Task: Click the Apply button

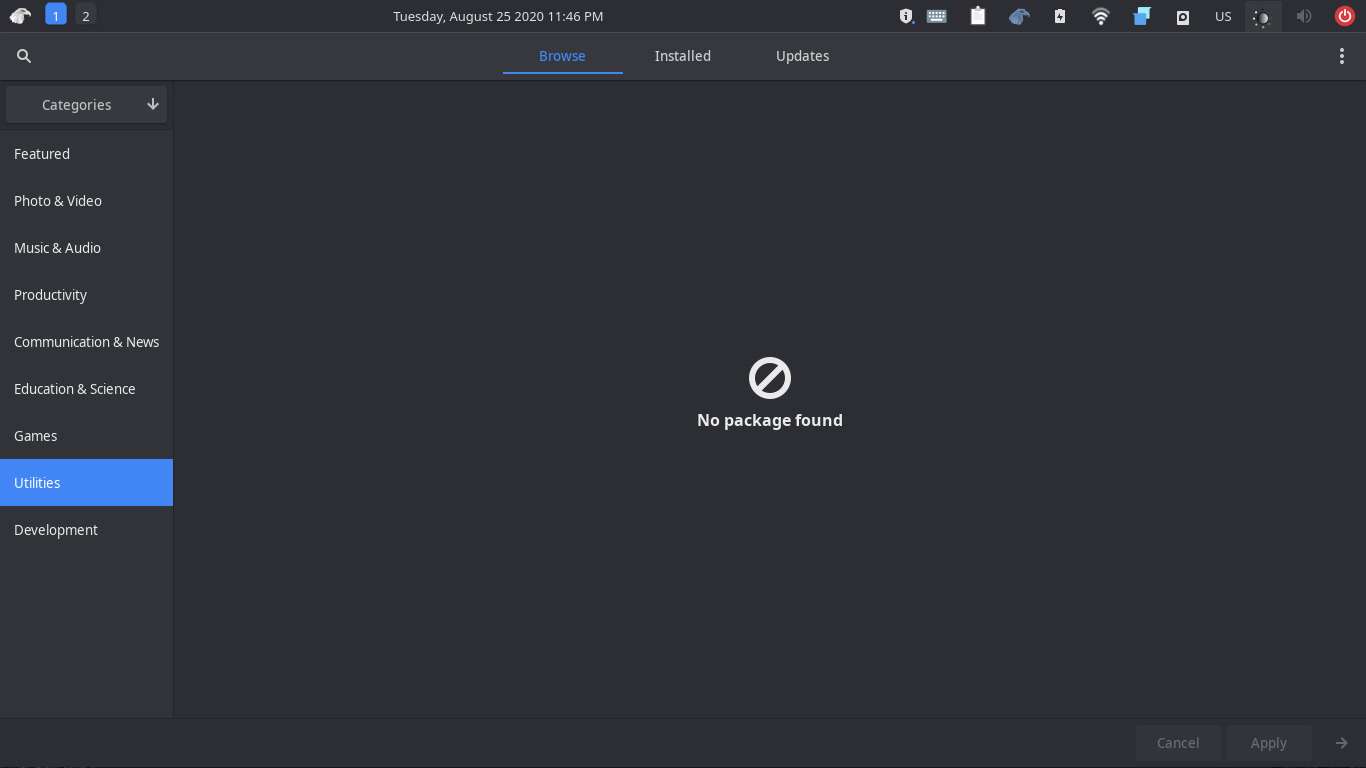Action: [1269, 743]
